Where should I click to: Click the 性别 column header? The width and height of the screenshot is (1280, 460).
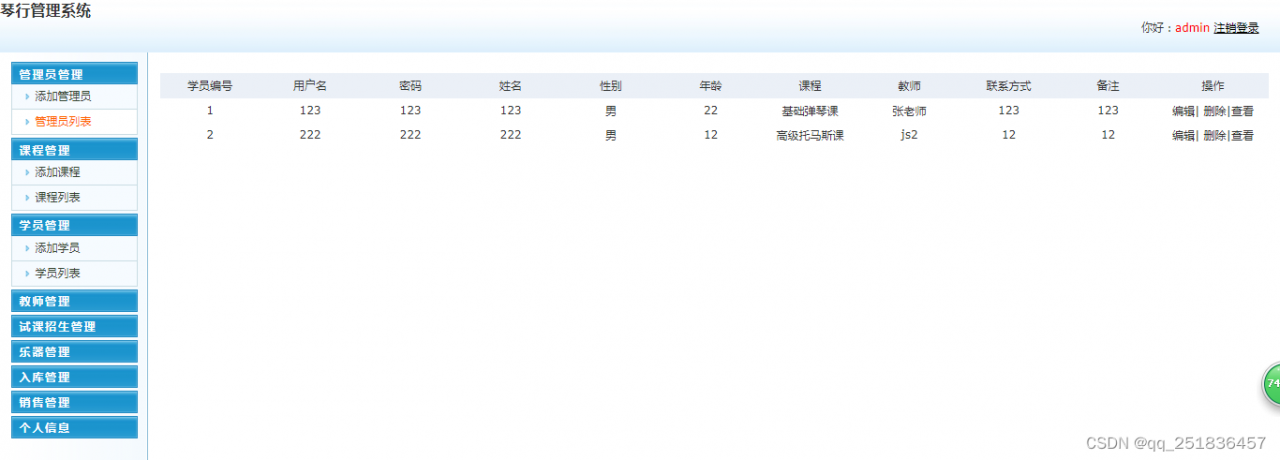[x=610, y=86]
